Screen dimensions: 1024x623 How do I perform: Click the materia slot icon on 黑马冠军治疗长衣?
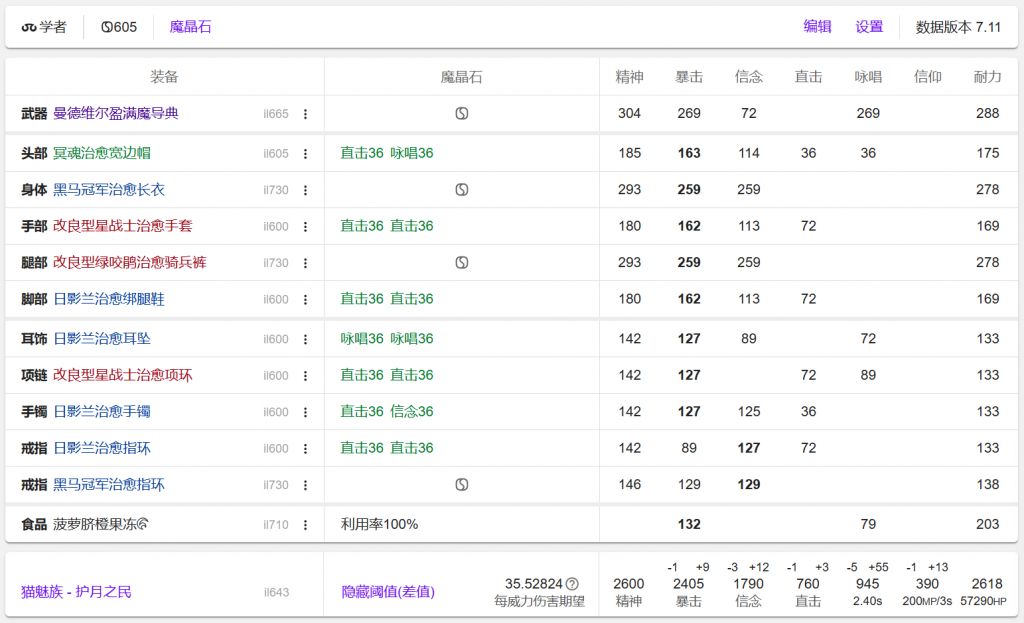(x=460, y=188)
